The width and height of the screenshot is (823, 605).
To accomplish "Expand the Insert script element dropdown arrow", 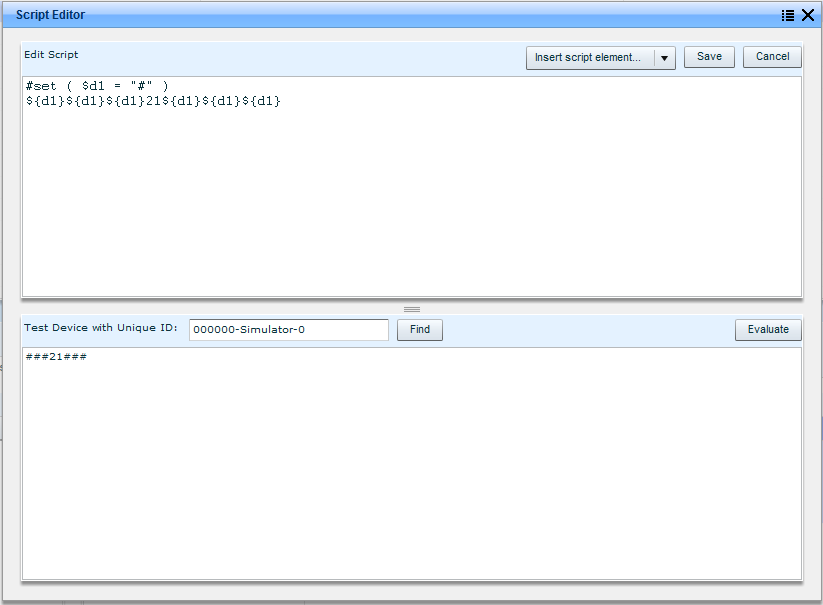I will (x=664, y=58).
